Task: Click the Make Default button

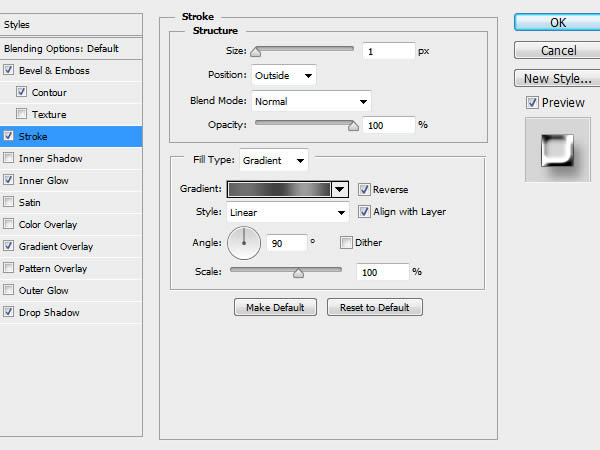Action: 275,307
